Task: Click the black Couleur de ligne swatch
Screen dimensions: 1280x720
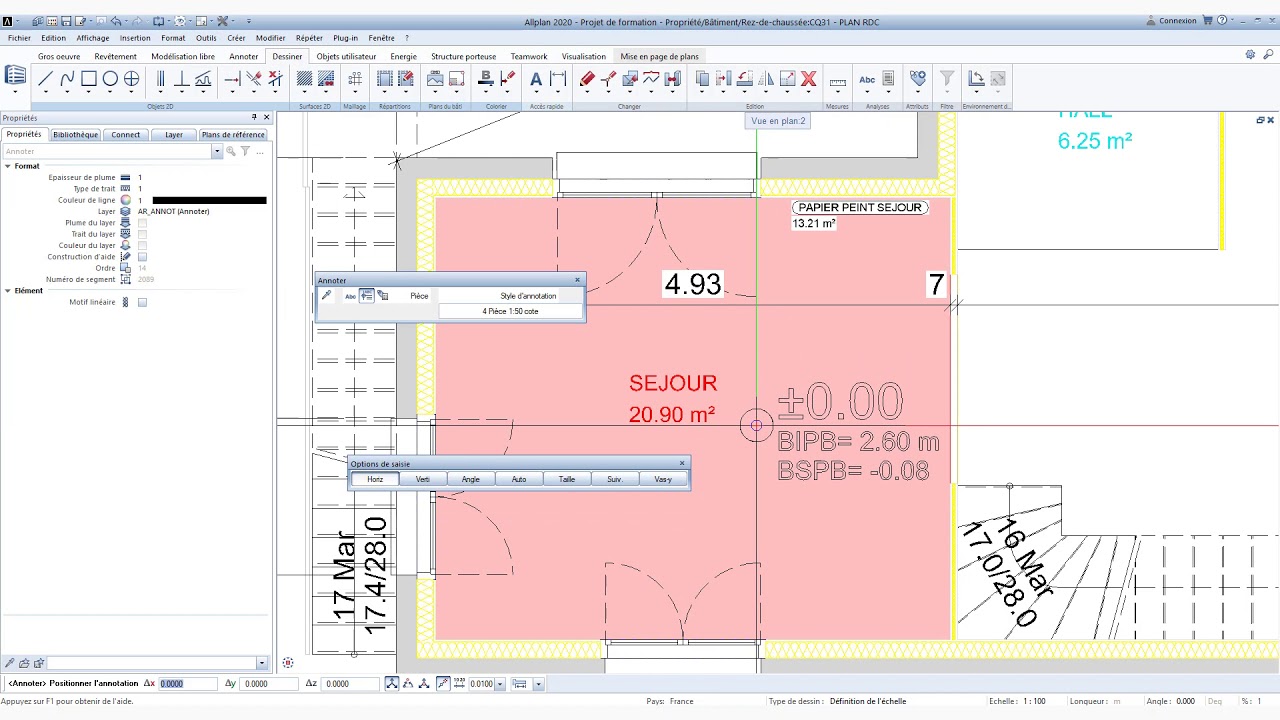Action: [x=209, y=200]
